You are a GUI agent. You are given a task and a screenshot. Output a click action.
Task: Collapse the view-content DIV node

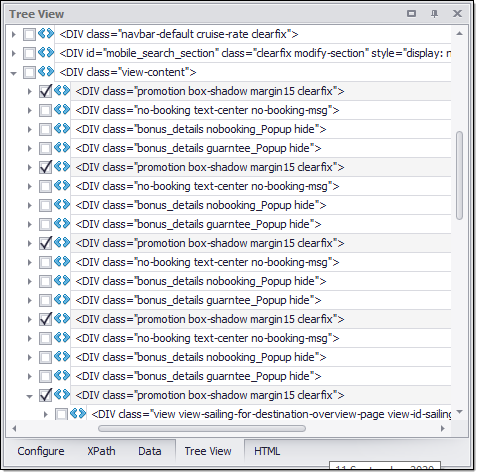click(x=14, y=73)
